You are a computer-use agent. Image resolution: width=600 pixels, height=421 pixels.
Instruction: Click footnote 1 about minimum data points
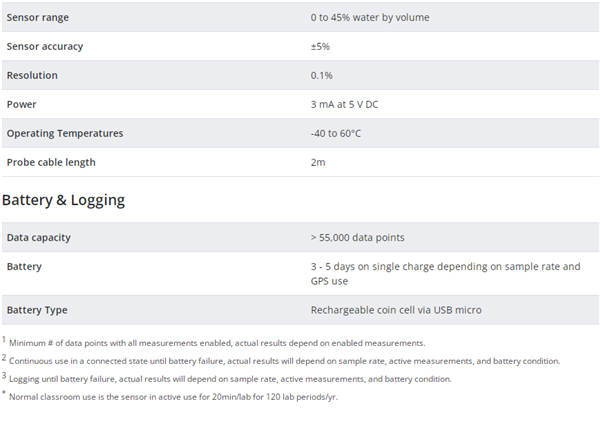(214, 343)
